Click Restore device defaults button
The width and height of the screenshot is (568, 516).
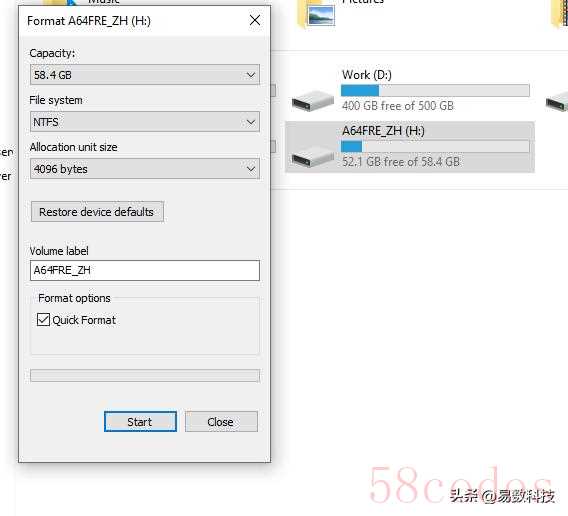tap(97, 212)
